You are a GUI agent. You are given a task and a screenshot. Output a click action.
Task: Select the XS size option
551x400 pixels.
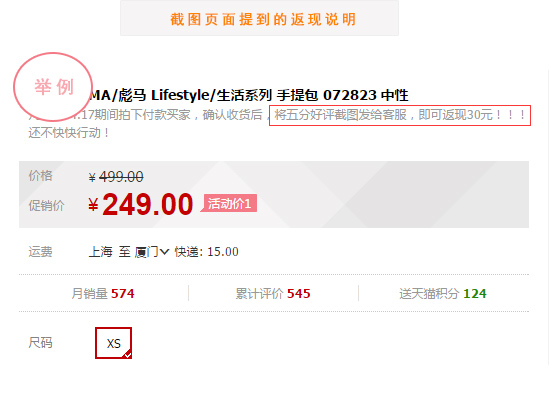[x=114, y=343]
